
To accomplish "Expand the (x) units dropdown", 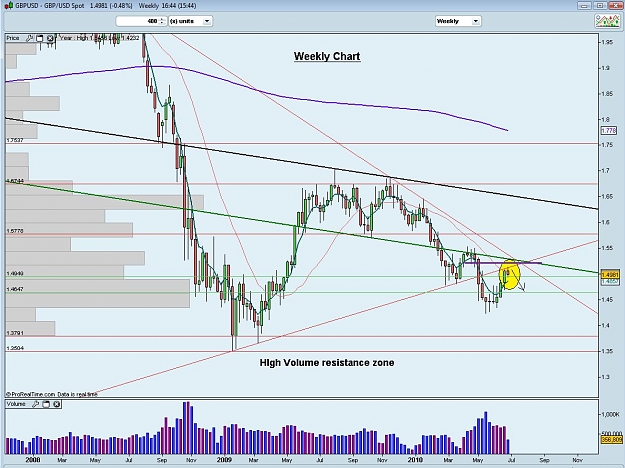I will (x=207, y=21).
